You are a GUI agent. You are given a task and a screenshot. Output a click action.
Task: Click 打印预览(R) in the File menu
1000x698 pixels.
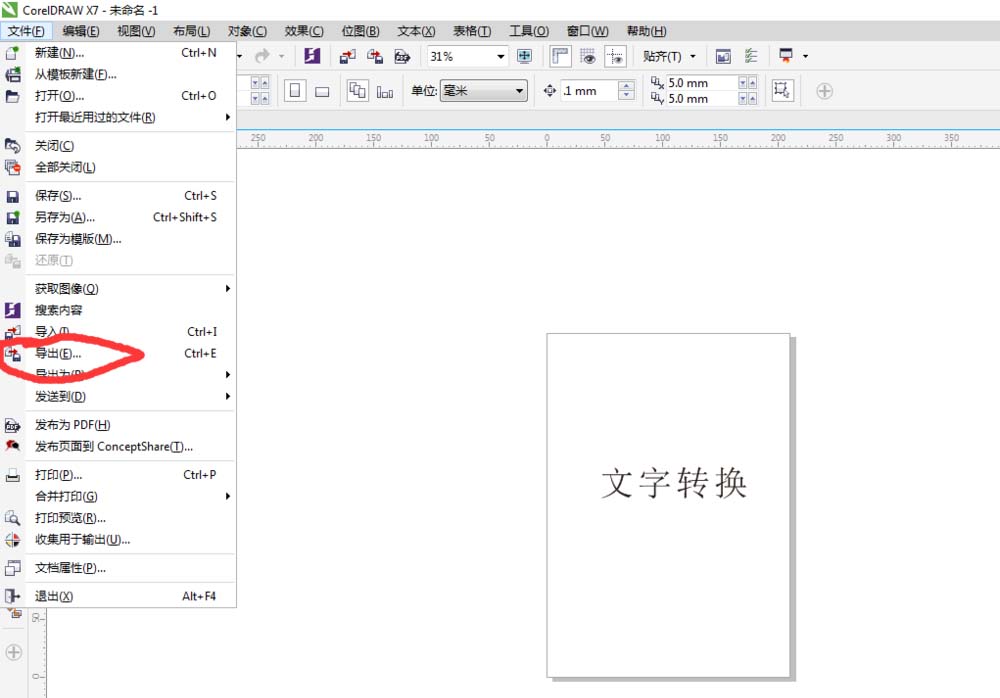point(69,519)
